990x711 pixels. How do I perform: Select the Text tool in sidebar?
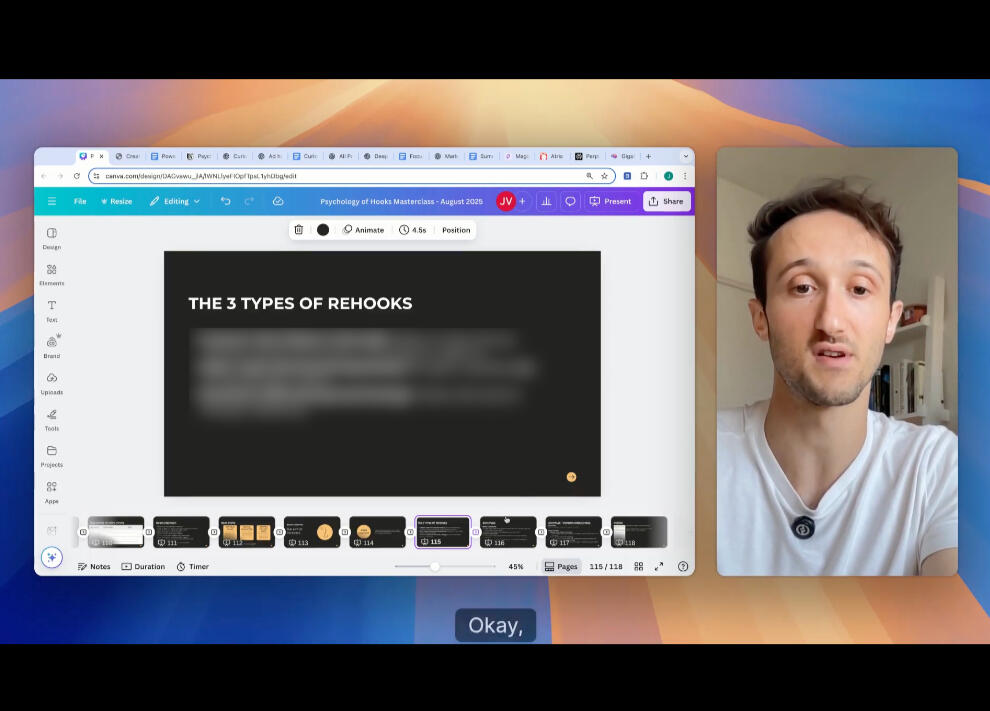point(51,310)
